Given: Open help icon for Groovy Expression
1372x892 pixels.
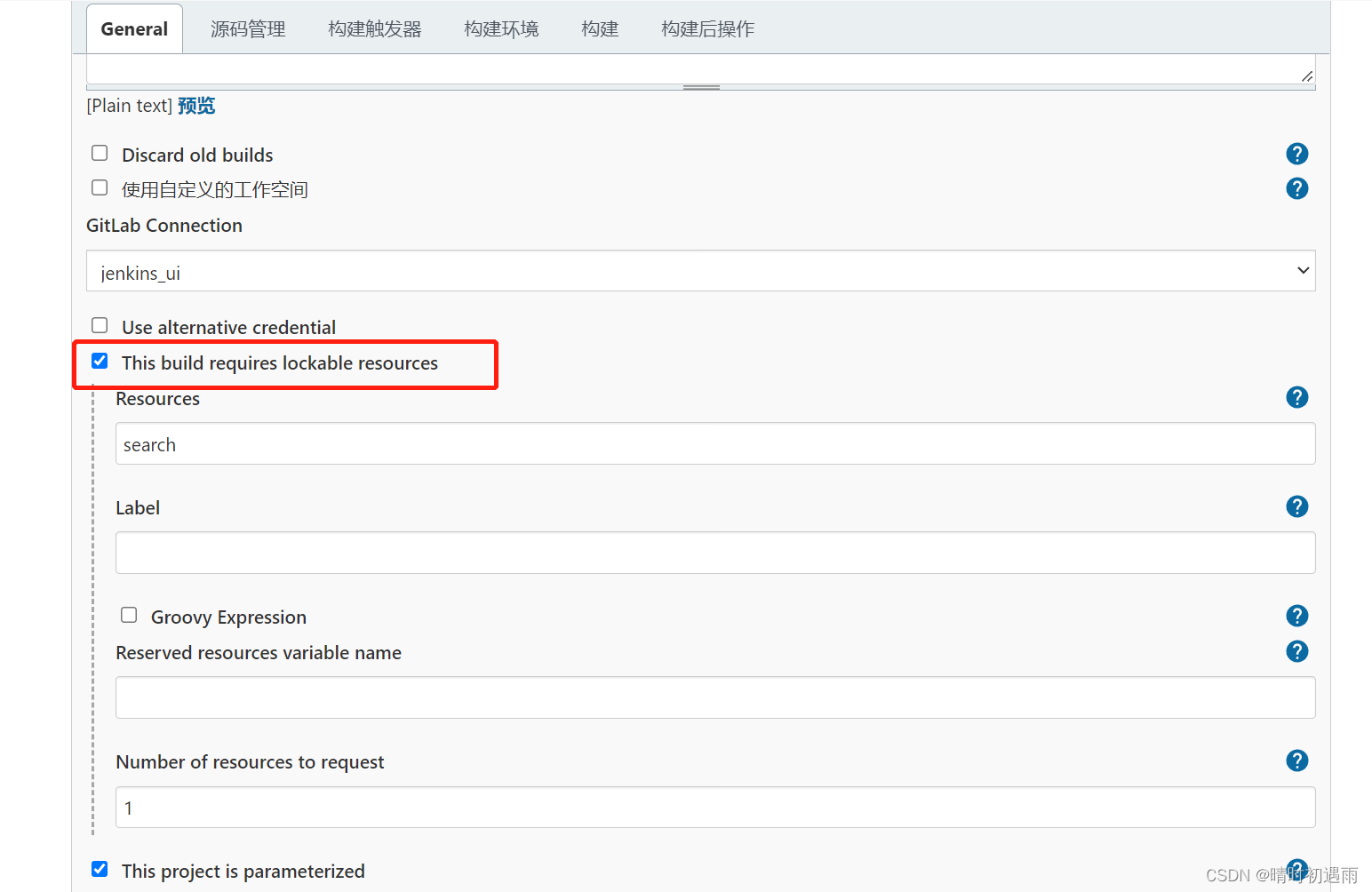Looking at the screenshot, I should (x=1296, y=616).
